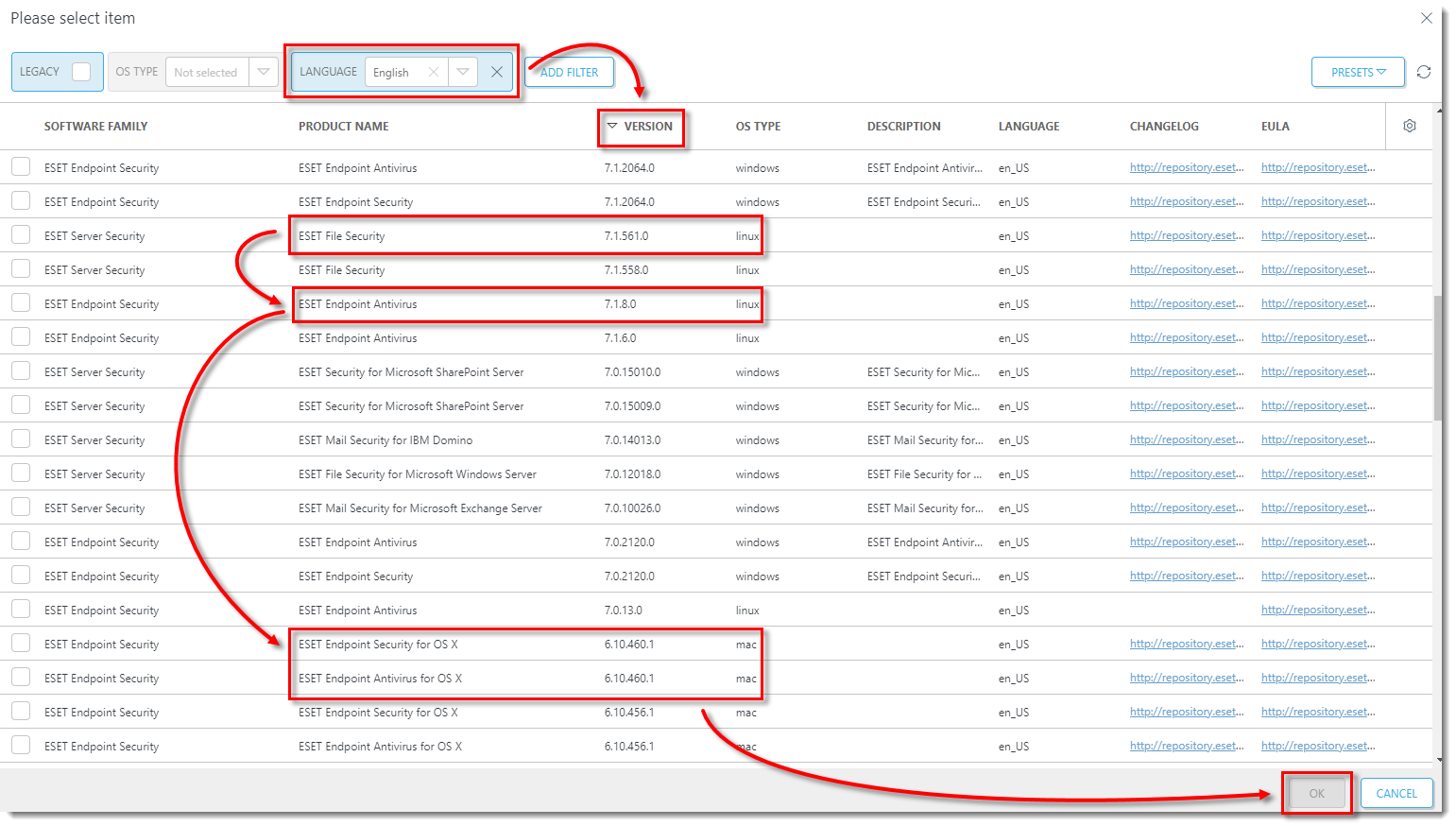
Task: Click the table's vertical scrollbar thumb
Action: (1438, 357)
